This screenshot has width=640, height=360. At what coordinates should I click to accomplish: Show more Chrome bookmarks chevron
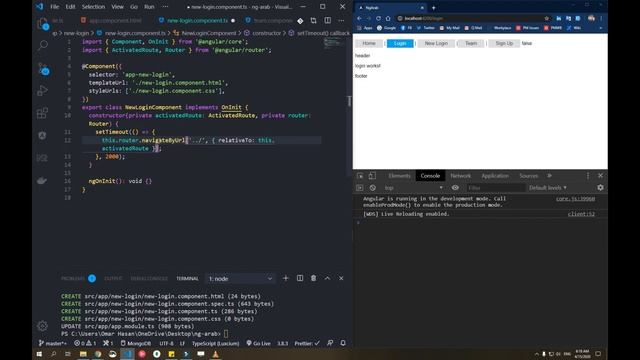tap(600, 28)
